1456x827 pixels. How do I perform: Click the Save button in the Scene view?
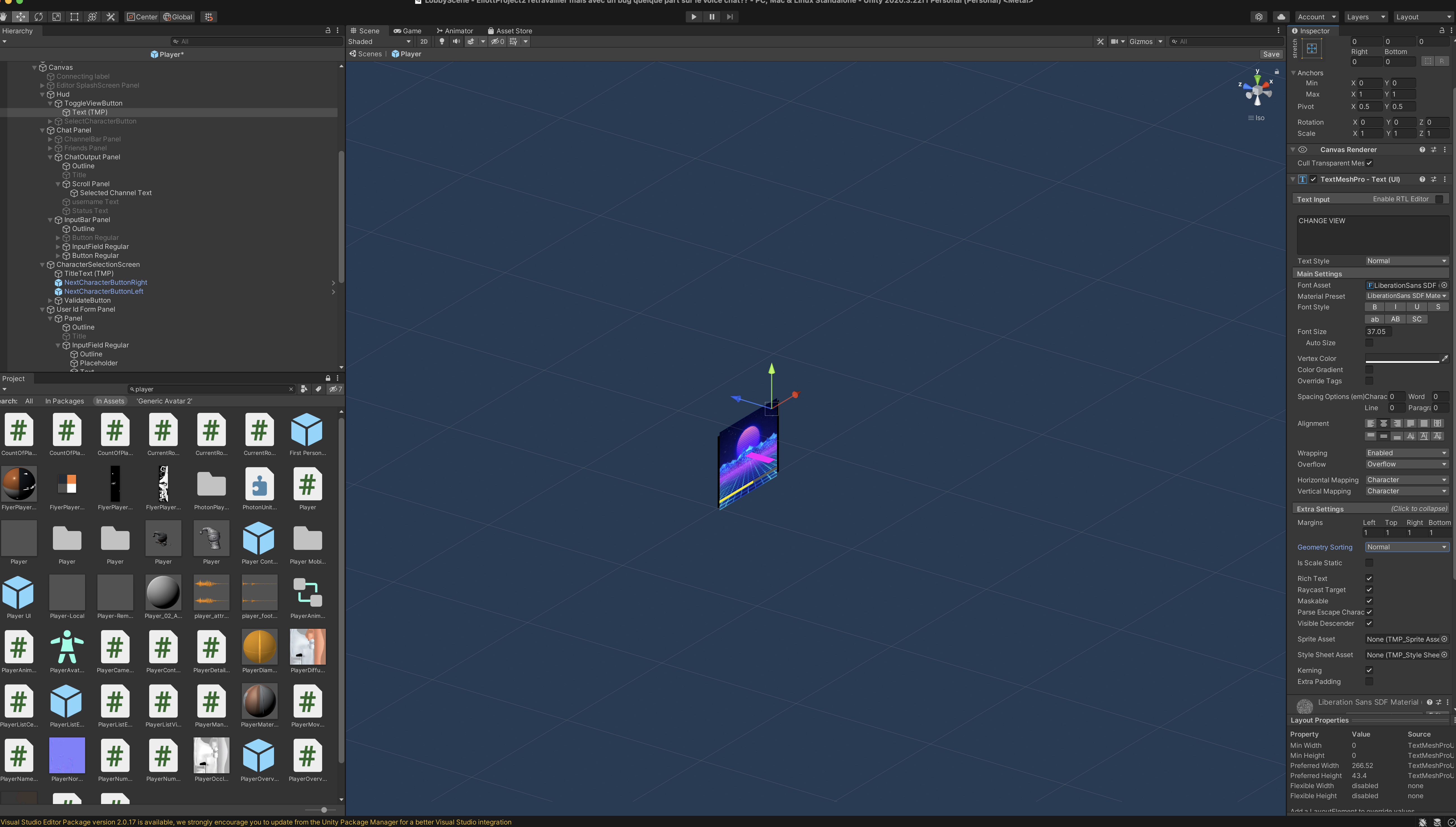[x=1271, y=54]
